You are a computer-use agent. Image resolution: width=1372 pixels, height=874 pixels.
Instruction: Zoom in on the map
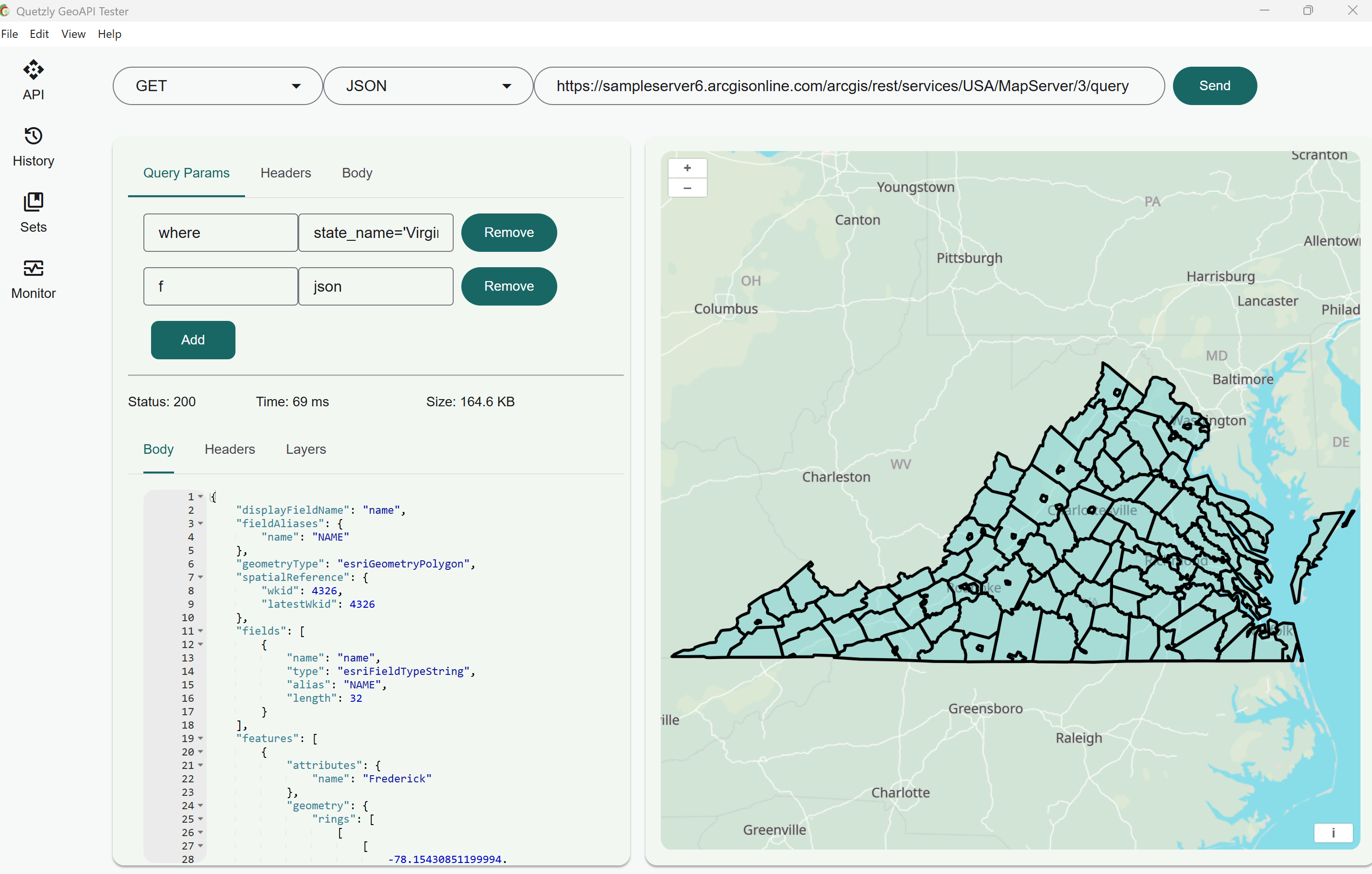tap(687, 168)
